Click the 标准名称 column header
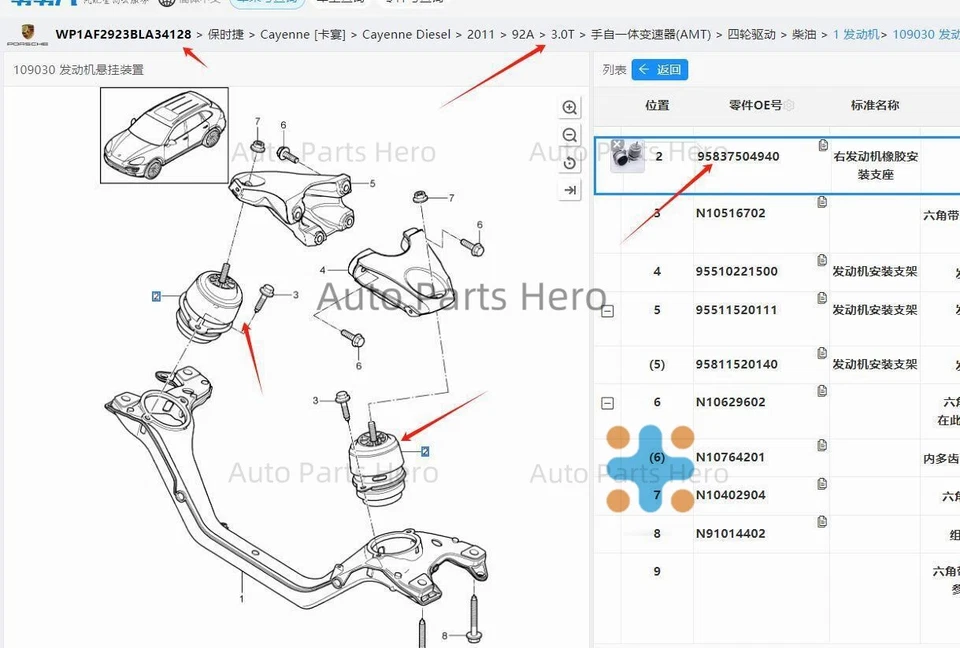The width and height of the screenshot is (960, 648). point(875,105)
